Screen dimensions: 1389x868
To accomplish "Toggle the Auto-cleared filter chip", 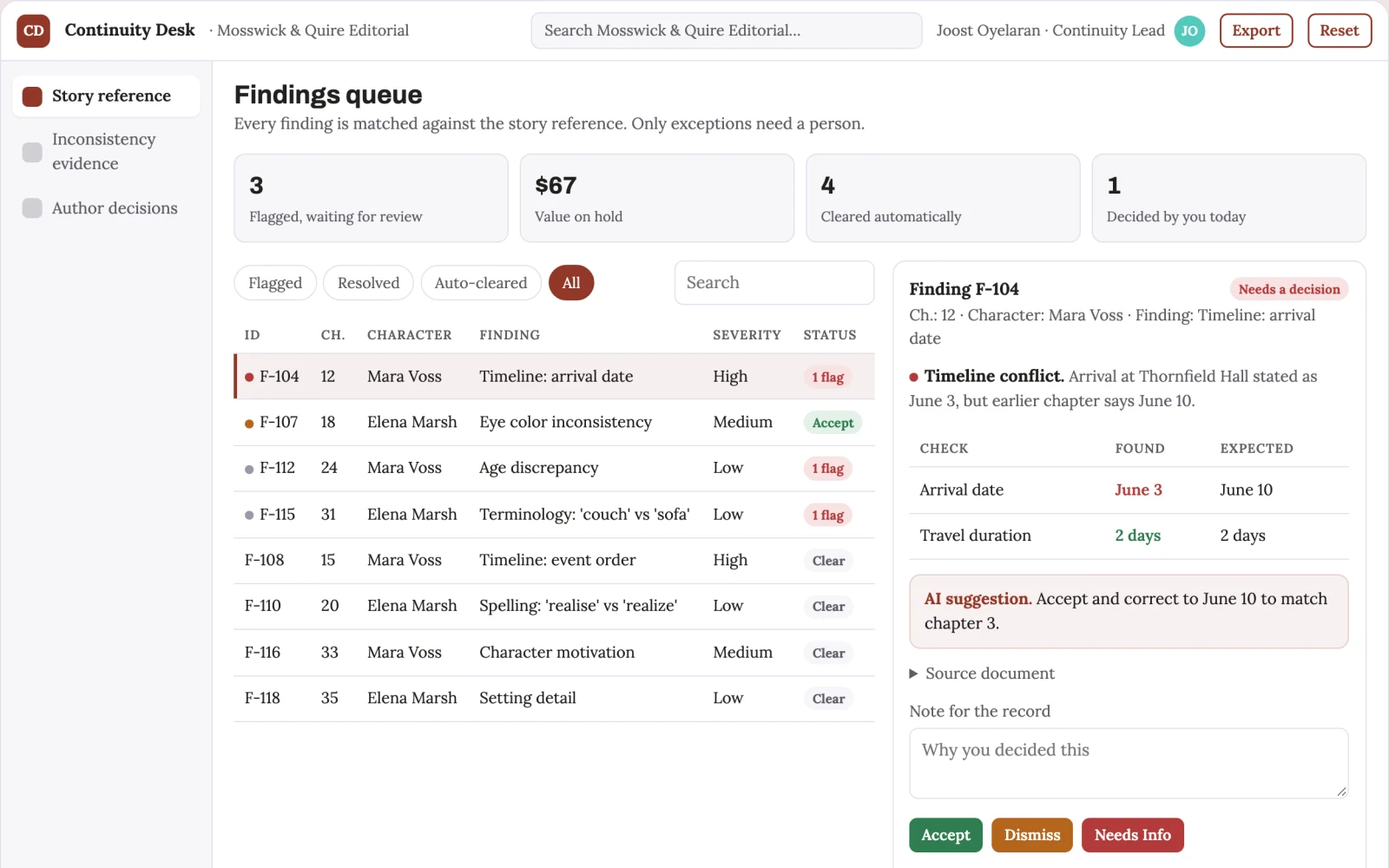I will pyautogui.click(x=481, y=283).
